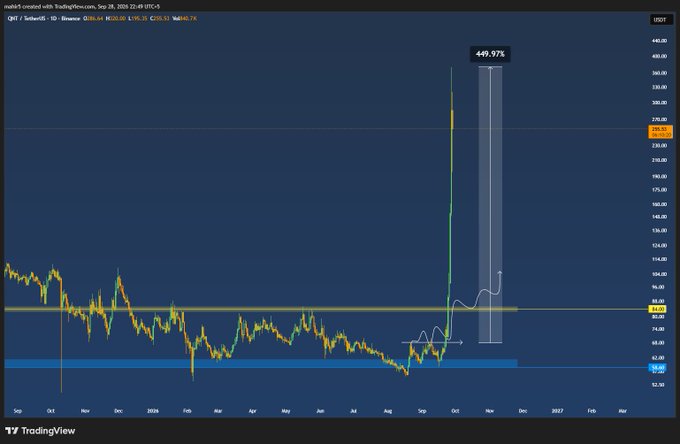Image resolution: width=680 pixels, height=444 pixels.
Task: Click the 52.50 price axis label
Action: click(x=658, y=385)
